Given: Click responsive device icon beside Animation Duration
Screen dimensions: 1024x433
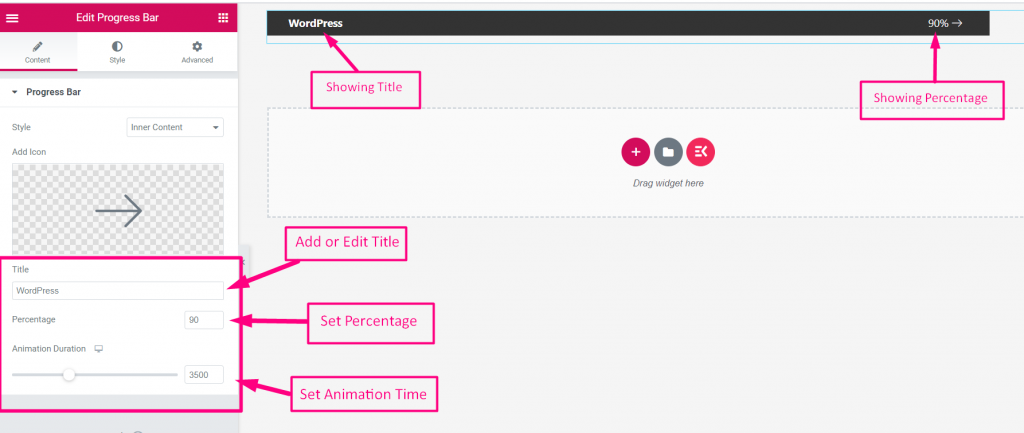Looking at the screenshot, I should click(x=99, y=349).
